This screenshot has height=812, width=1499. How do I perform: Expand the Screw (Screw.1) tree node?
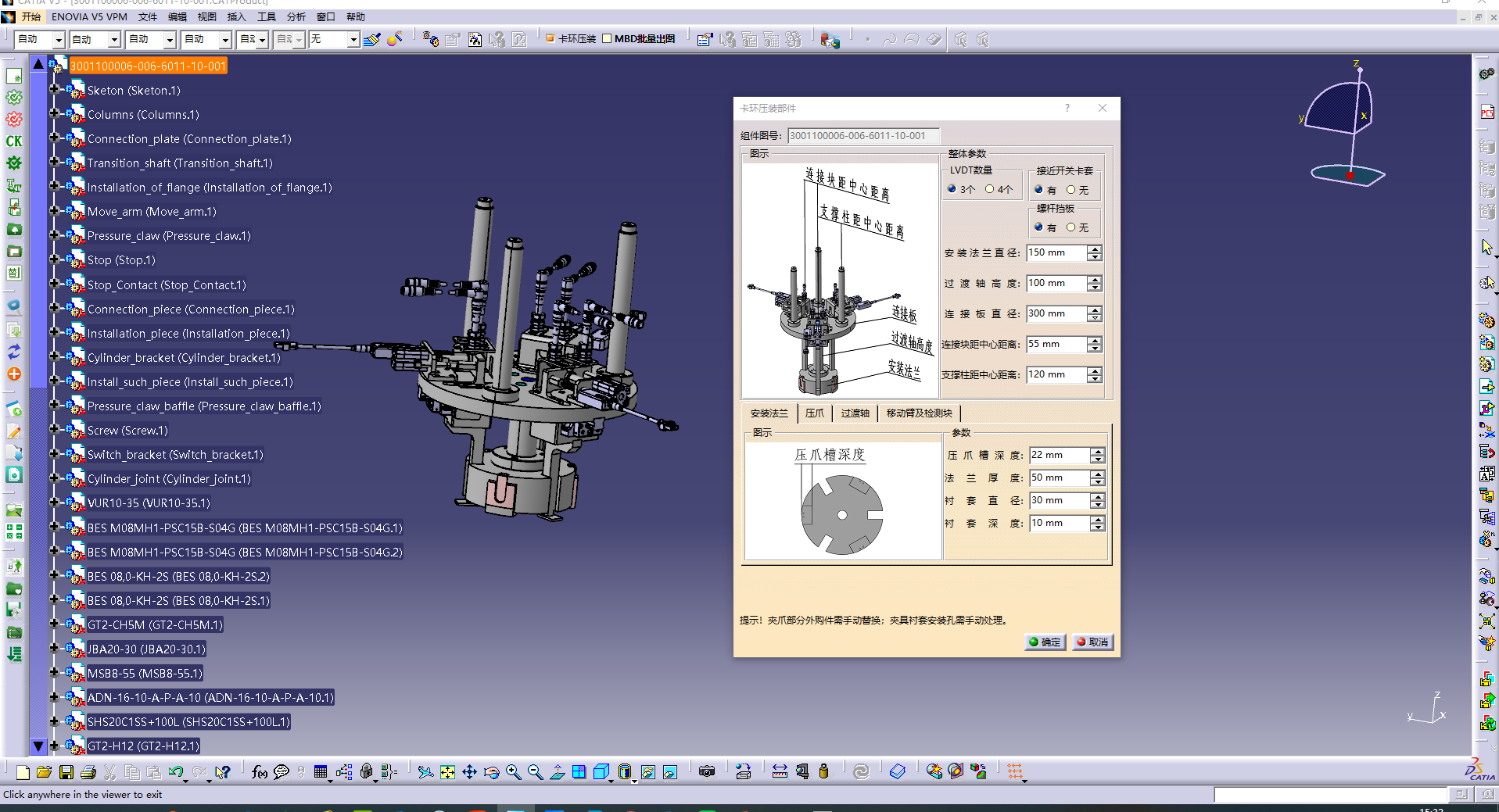[54, 430]
